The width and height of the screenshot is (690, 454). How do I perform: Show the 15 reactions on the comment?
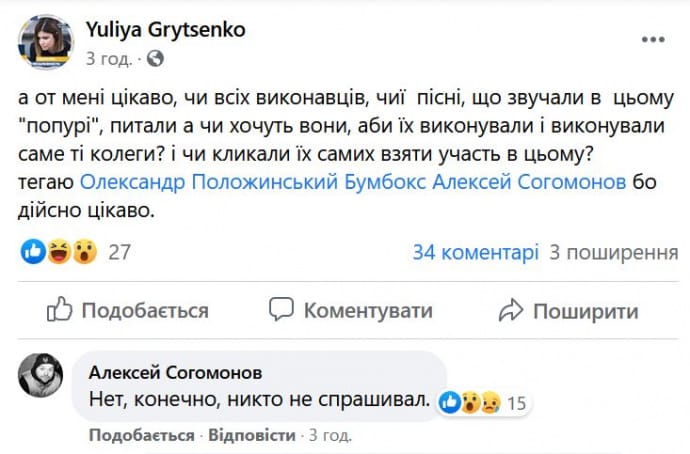517,404
